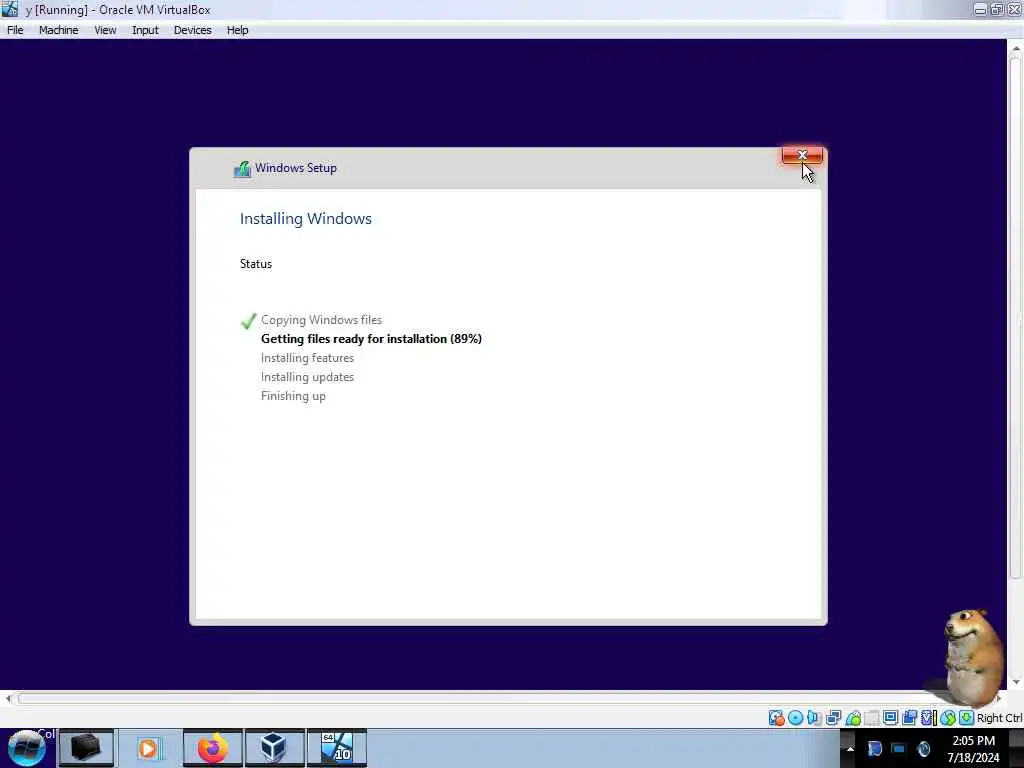Open VirtualBox Manager from the taskbar

(274, 748)
